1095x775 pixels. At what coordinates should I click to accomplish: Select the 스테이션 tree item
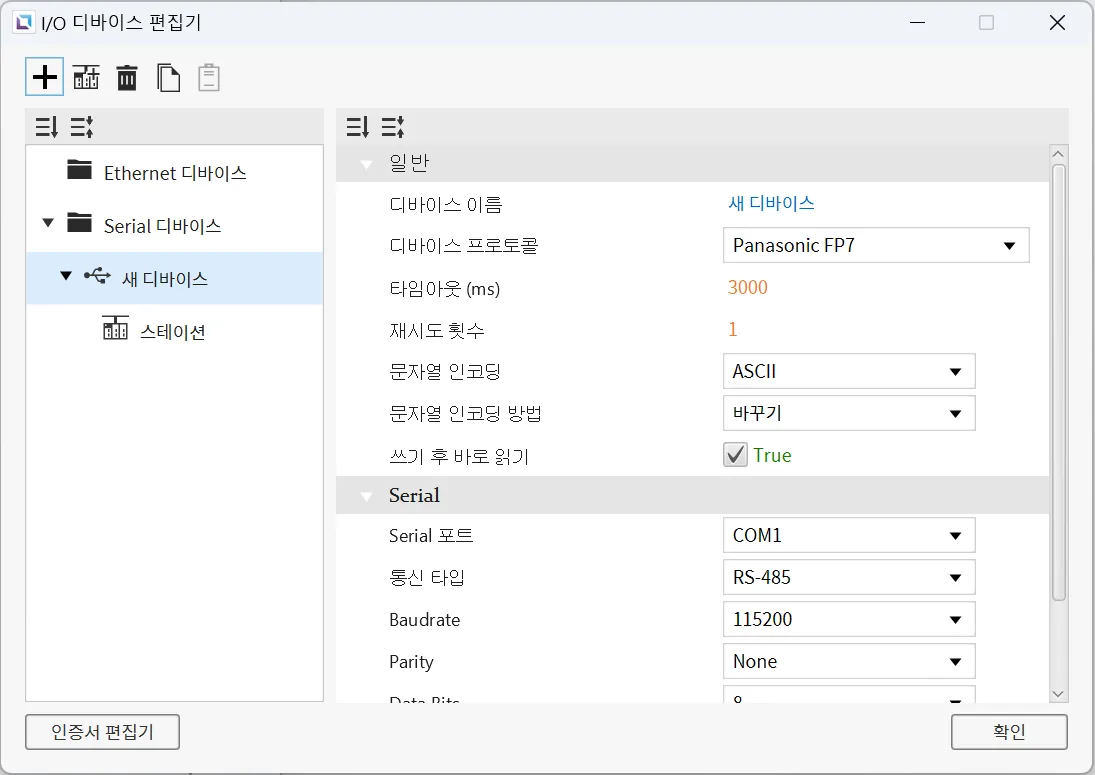coord(170,331)
